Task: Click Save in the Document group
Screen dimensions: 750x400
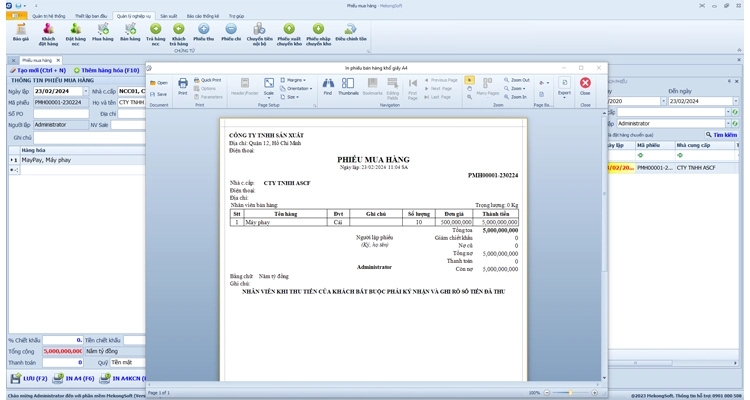Action: [x=159, y=94]
